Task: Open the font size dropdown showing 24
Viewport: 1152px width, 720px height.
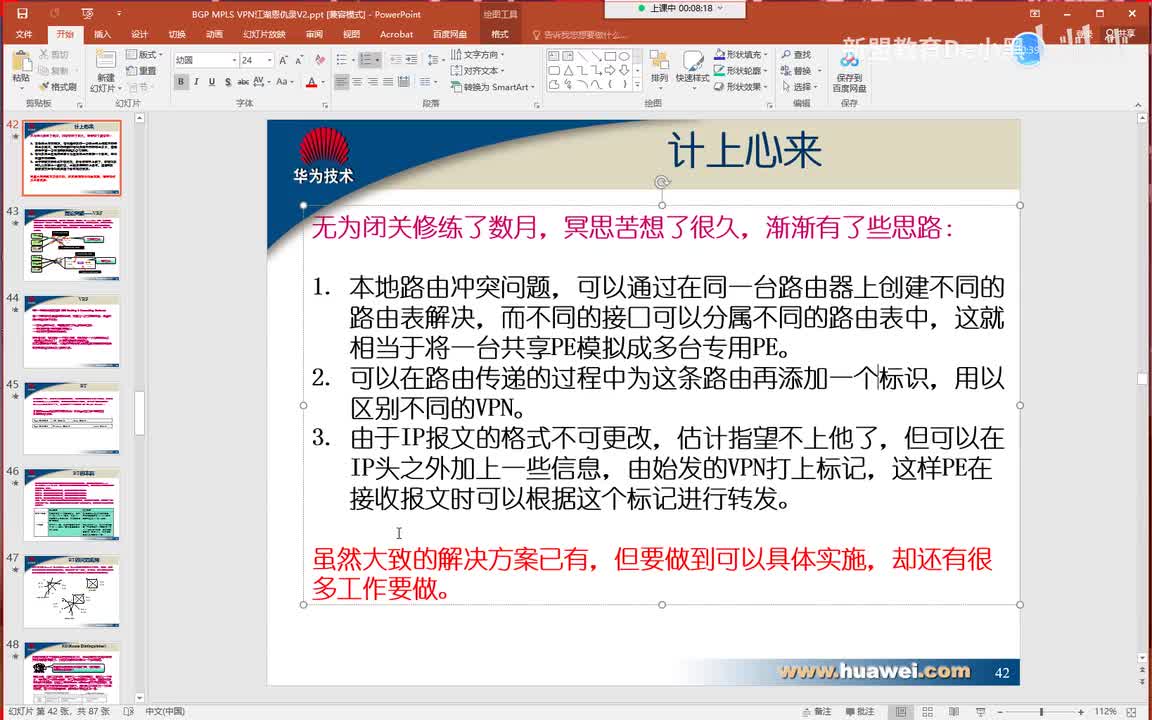Action: pyautogui.click(x=270, y=60)
